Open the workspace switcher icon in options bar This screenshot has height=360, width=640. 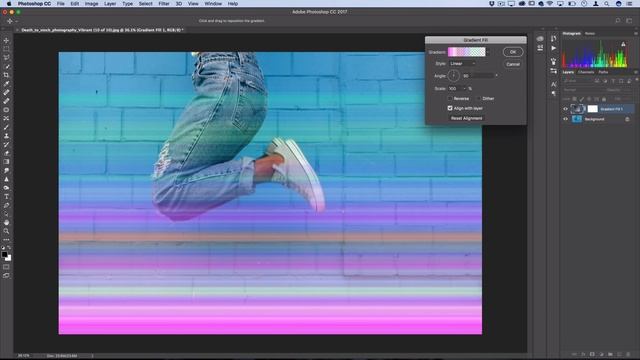pyautogui.click(x=629, y=20)
